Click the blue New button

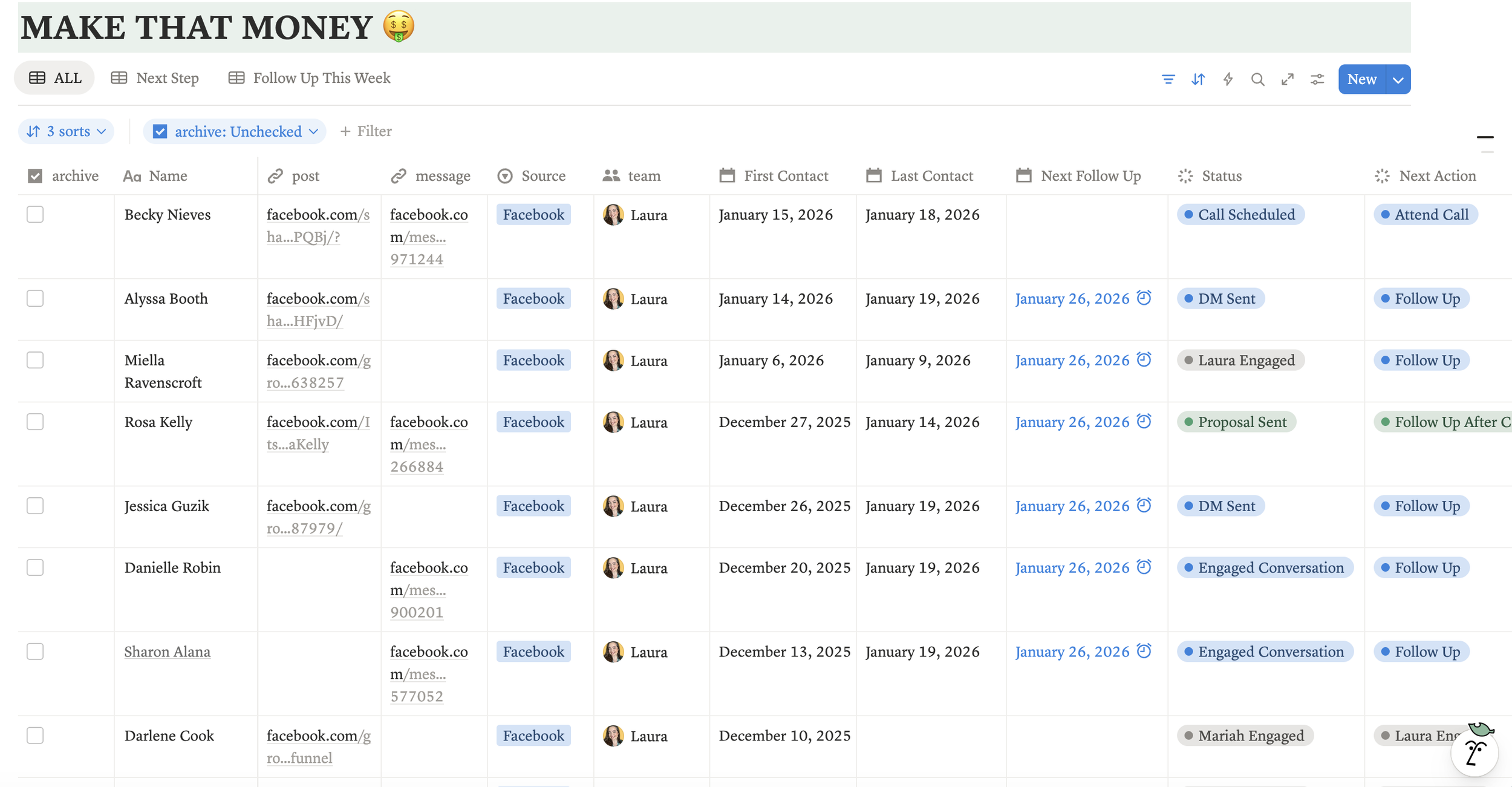[1361, 79]
